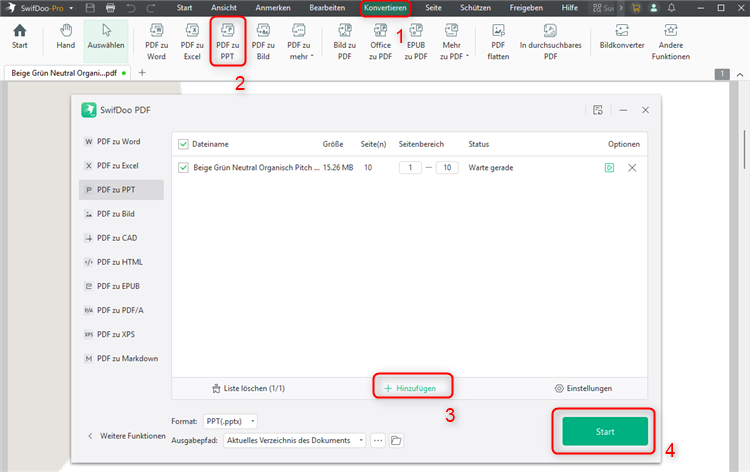The width and height of the screenshot is (750, 472).
Task: Toggle checkbox for Beige Grün Neutral file
Action: tap(183, 168)
